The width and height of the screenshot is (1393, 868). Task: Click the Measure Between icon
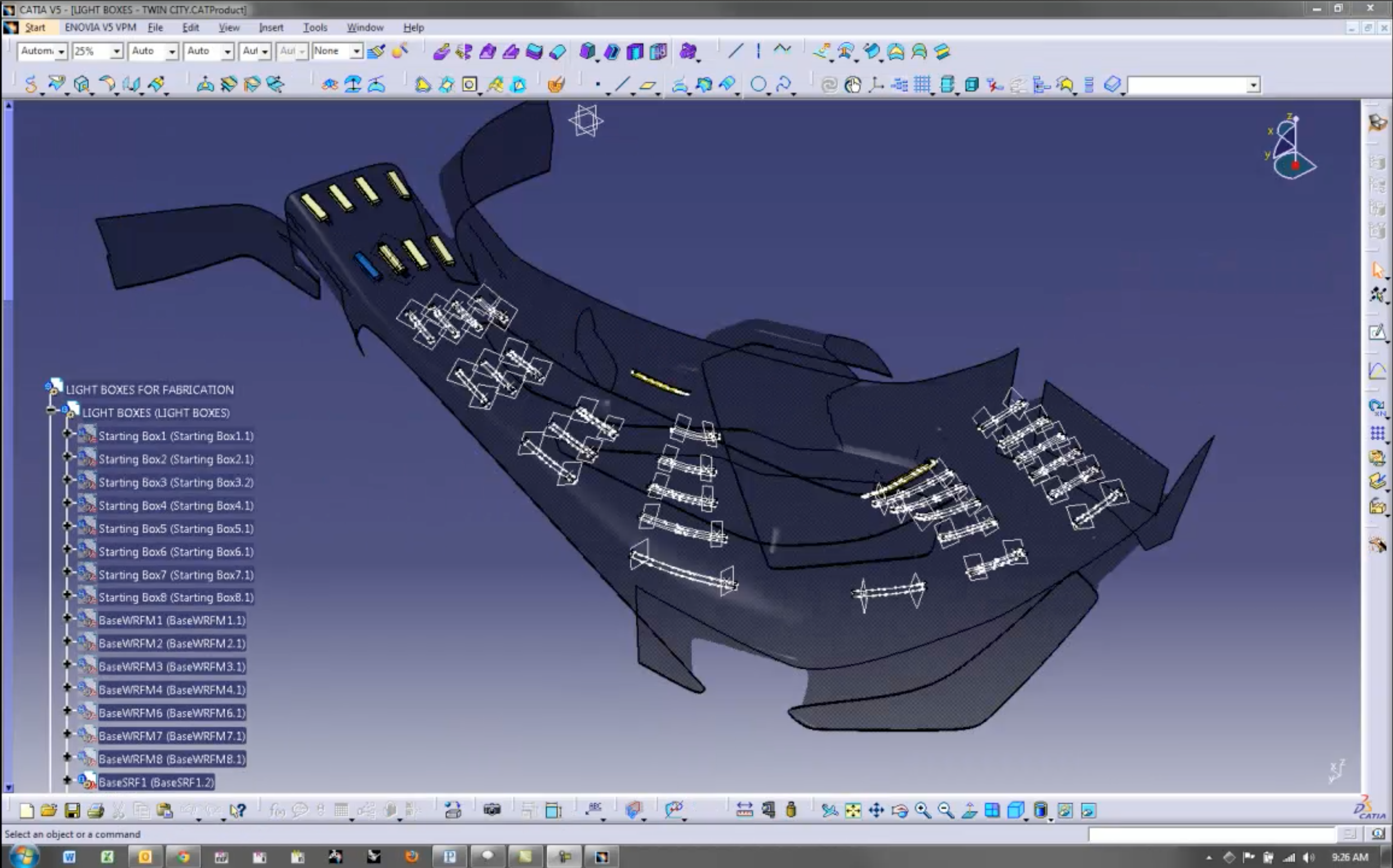744,810
